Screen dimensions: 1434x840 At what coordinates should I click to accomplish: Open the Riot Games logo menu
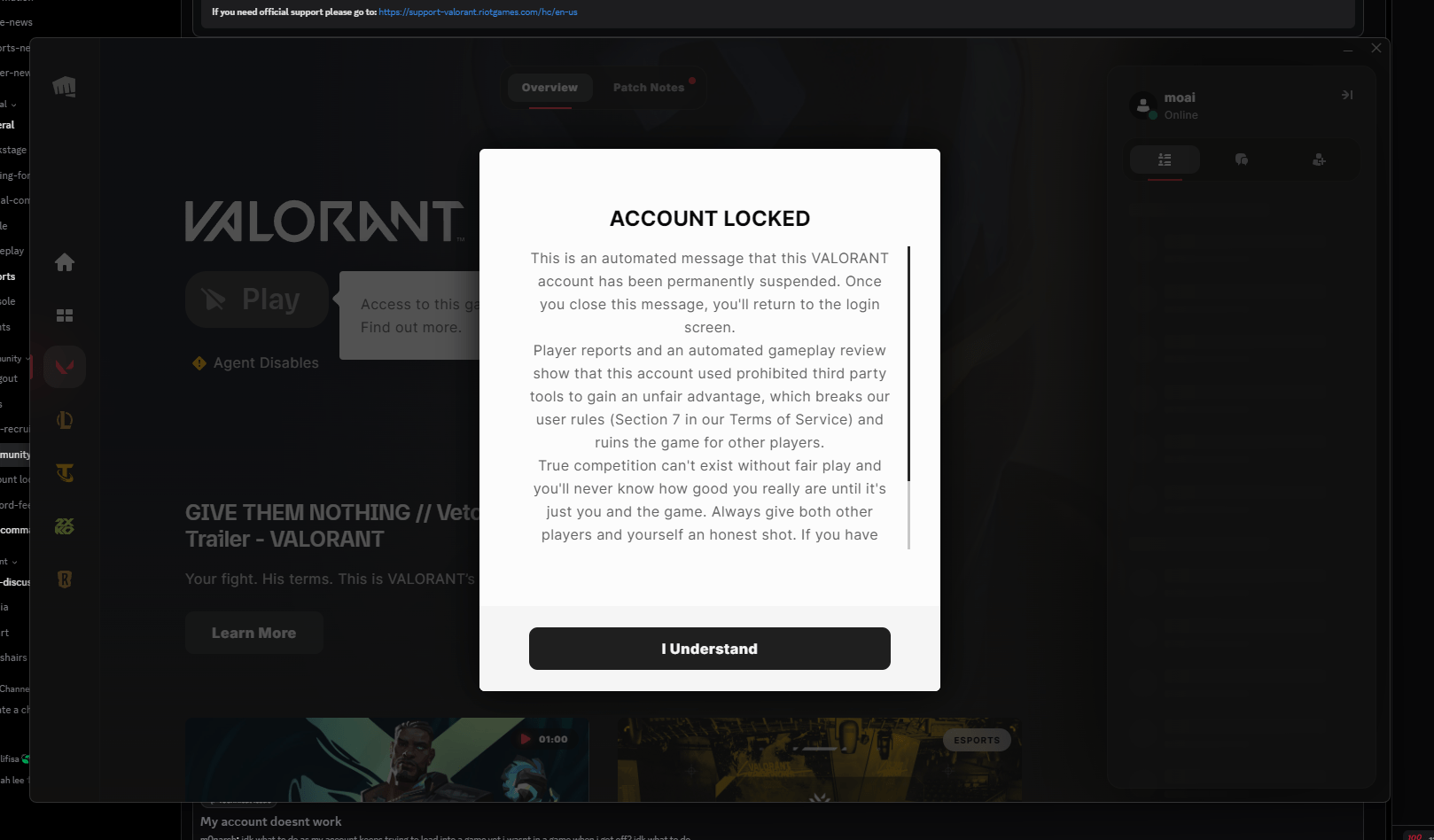click(64, 86)
